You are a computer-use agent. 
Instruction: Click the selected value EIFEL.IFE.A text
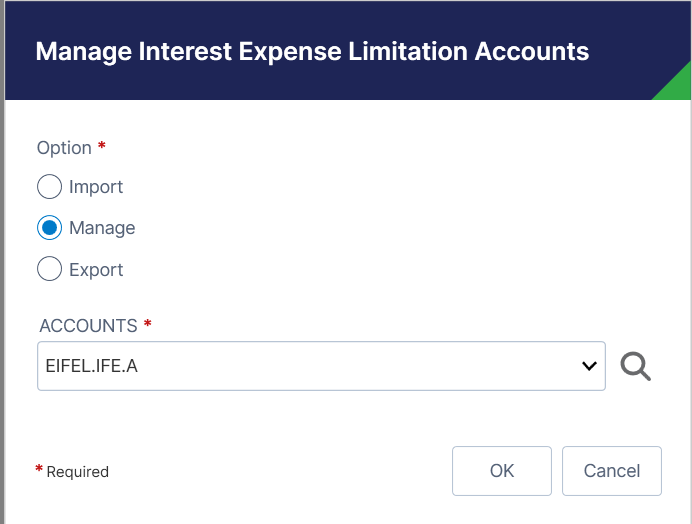point(92,367)
